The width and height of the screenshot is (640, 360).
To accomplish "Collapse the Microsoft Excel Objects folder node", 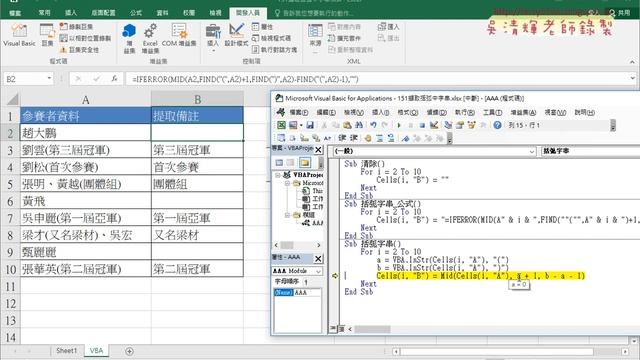I will 287,183.
